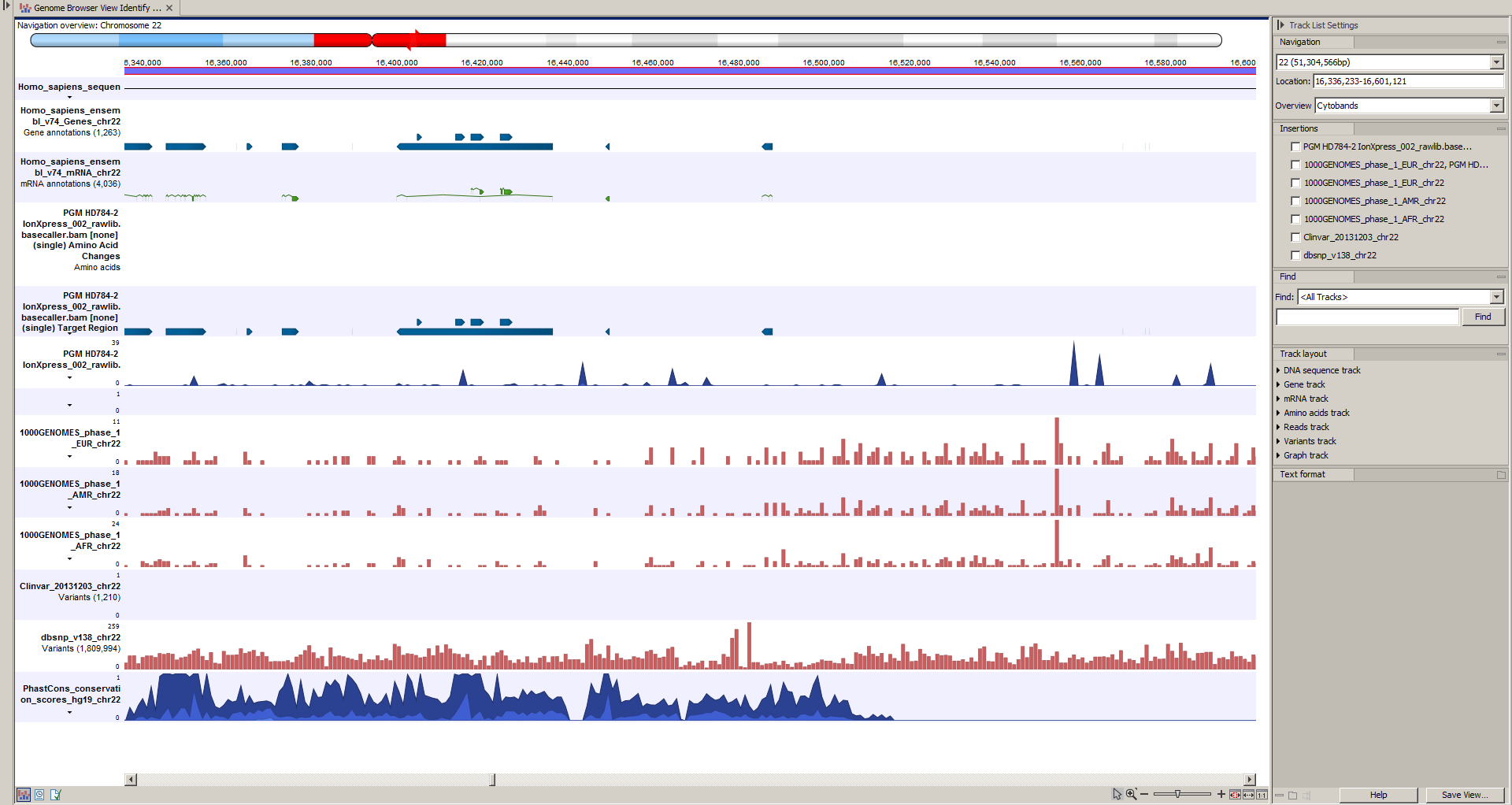Show the history view icon
Screen dimensions: 1512x805
tap(38, 795)
